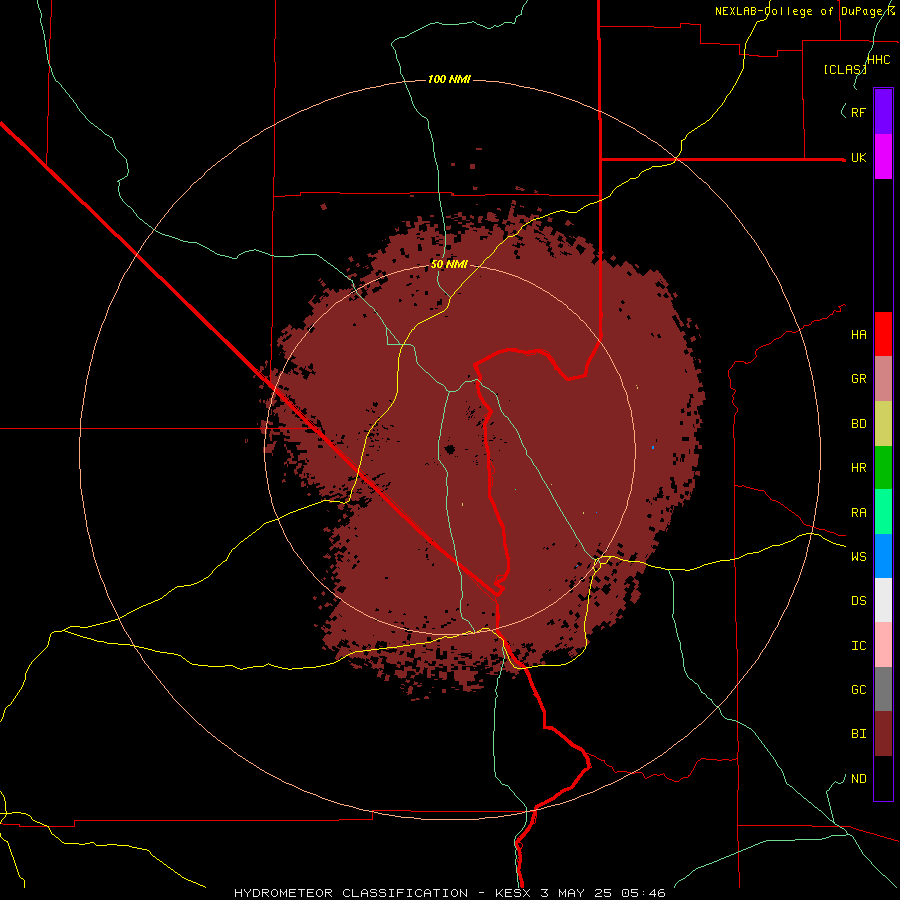The image size is (900, 900).
Task: Click the DS white legend swatch
Action: pyautogui.click(x=883, y=600)
